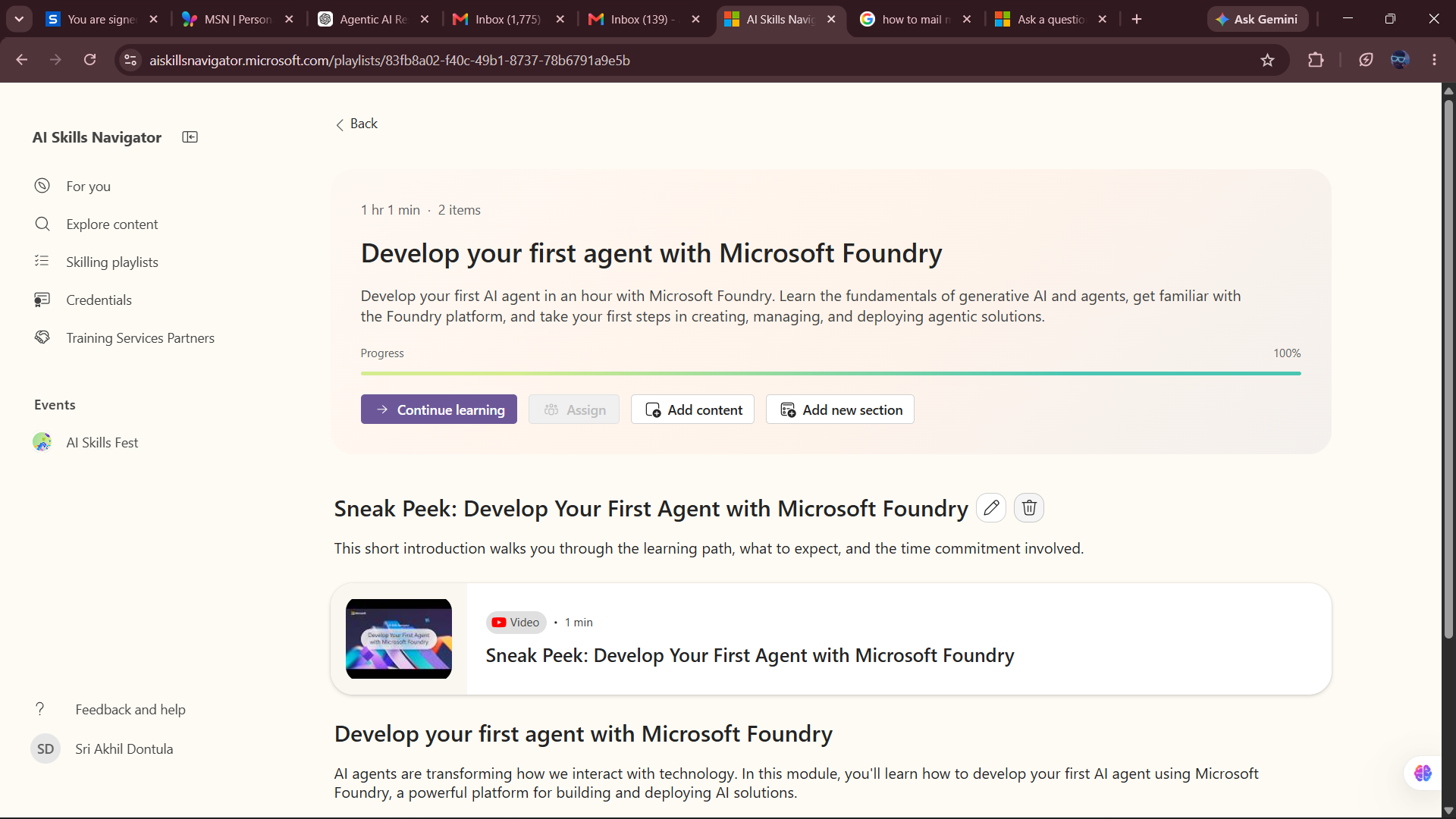Screen dimensions: 1456x819
Task: Click the Assign button
Action: coord(574,409)
